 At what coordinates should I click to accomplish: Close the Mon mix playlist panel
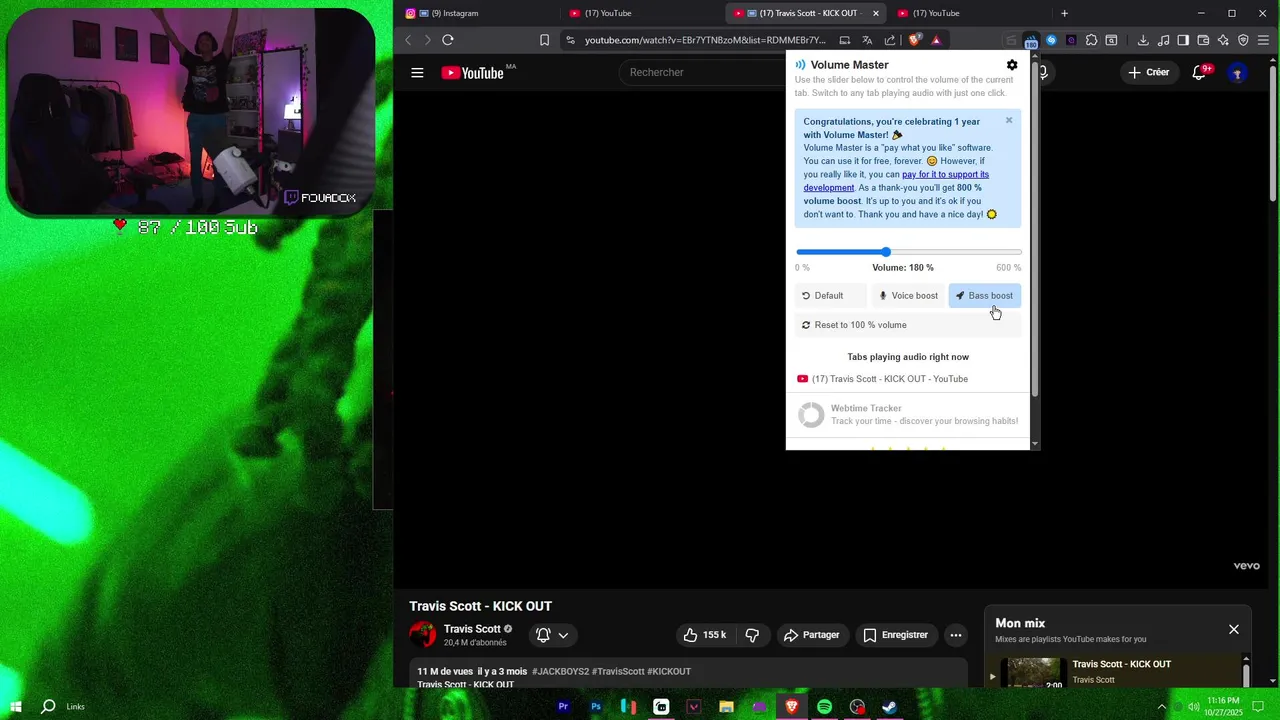pos(1234,630)
